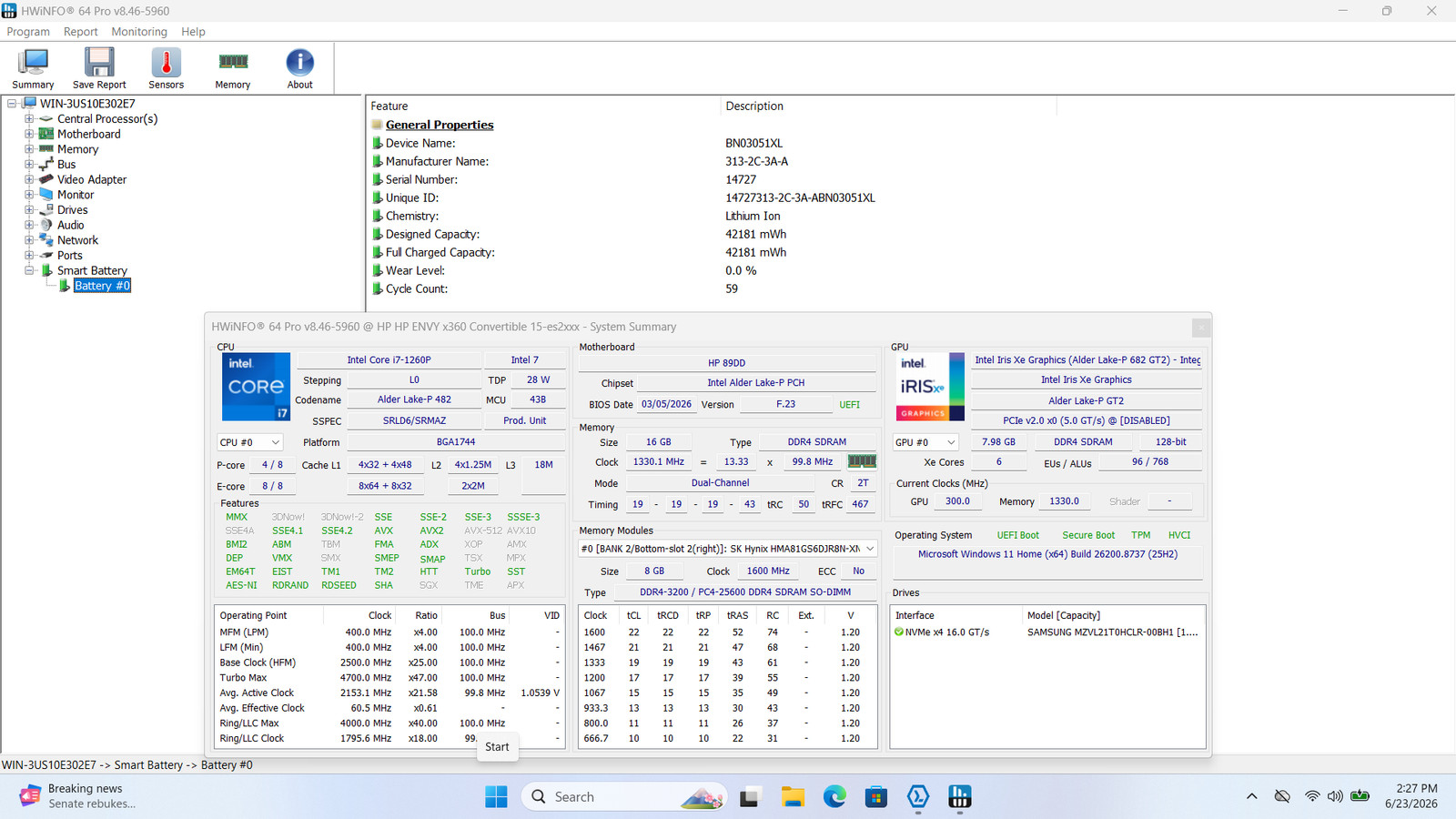Open the Summary toolbar icon
1456x819 pixels.
(x=33, y=68)
